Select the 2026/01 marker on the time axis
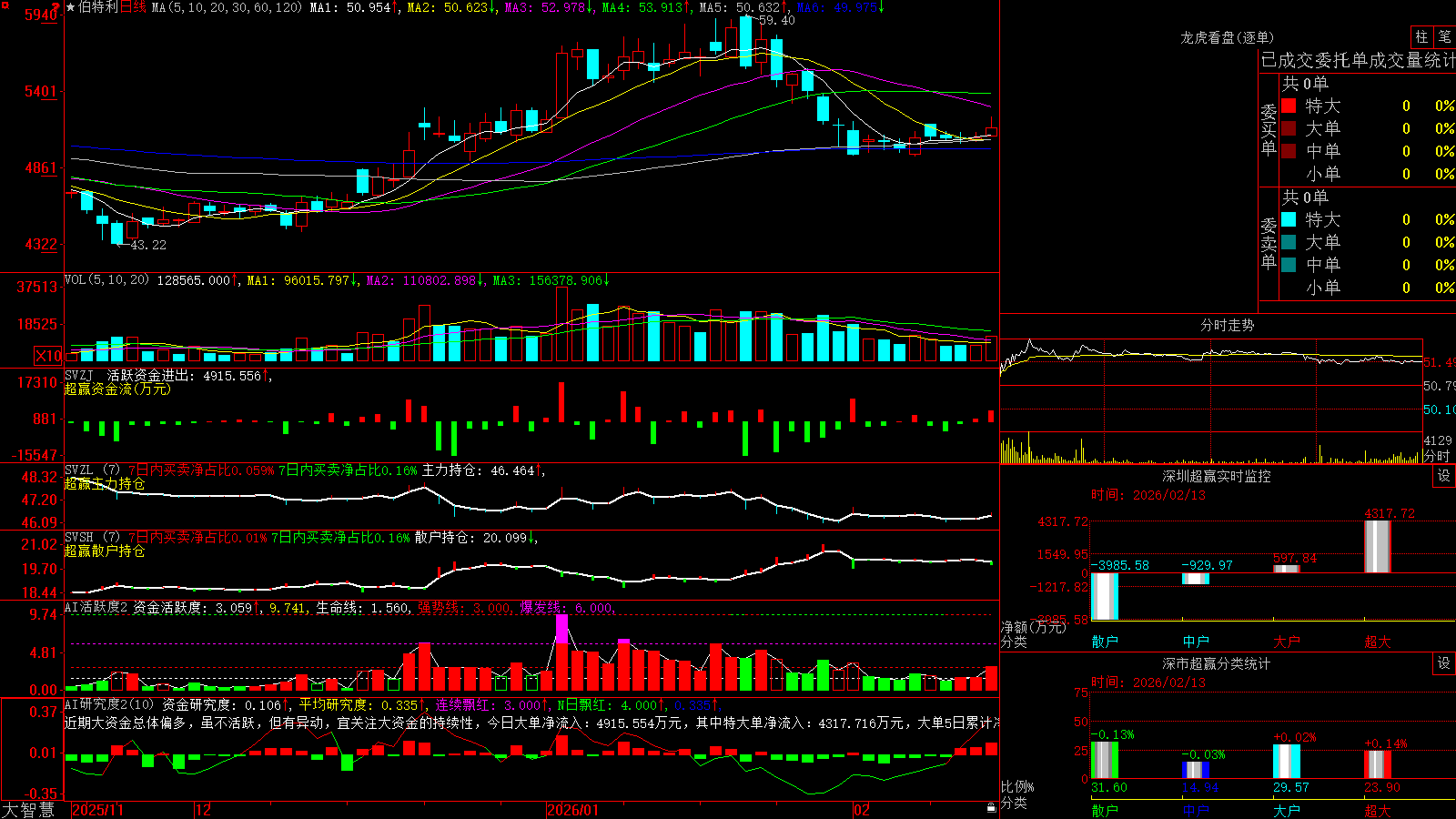The width and height of the screenshot is (1456, 819). (572, 810)
